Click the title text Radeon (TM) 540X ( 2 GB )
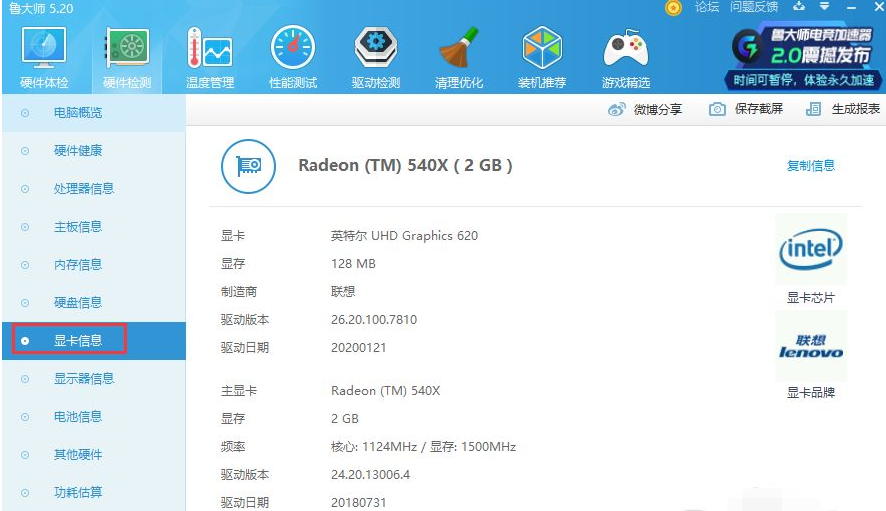This screenshot has width=886, height=511. coord(405,166)
